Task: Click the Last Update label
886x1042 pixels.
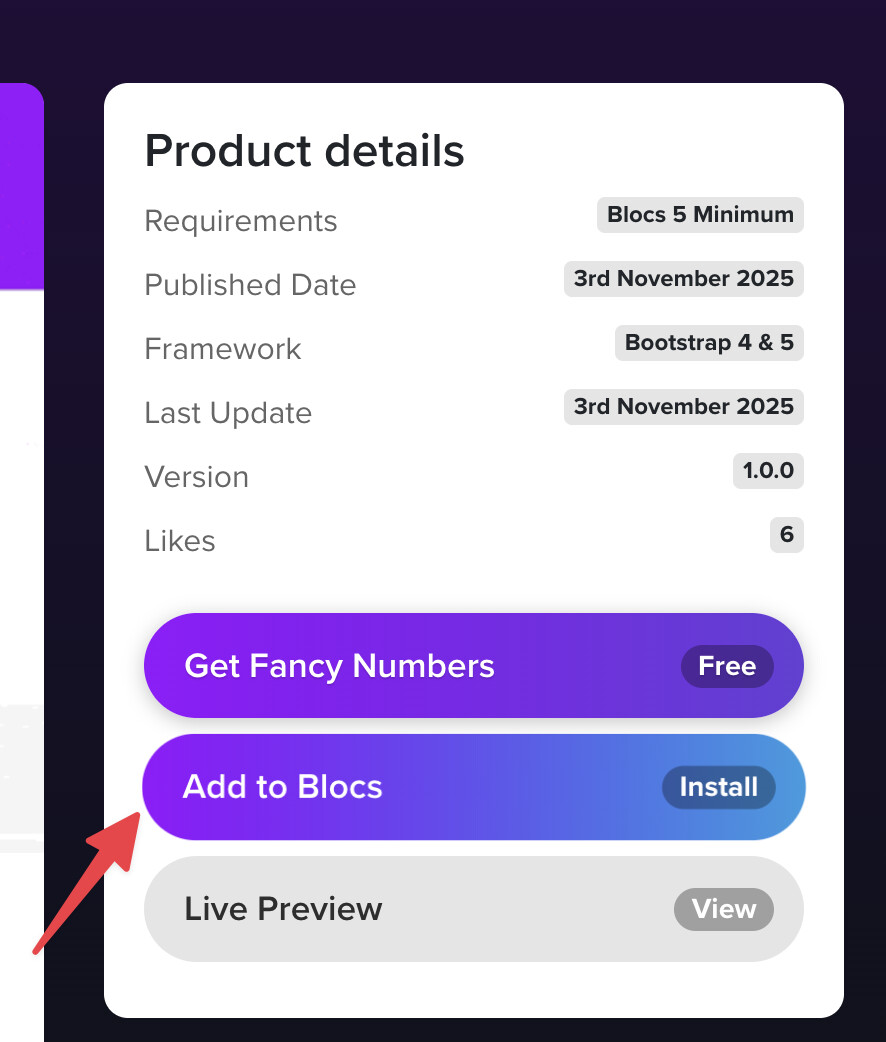Action: coord(228,413)
